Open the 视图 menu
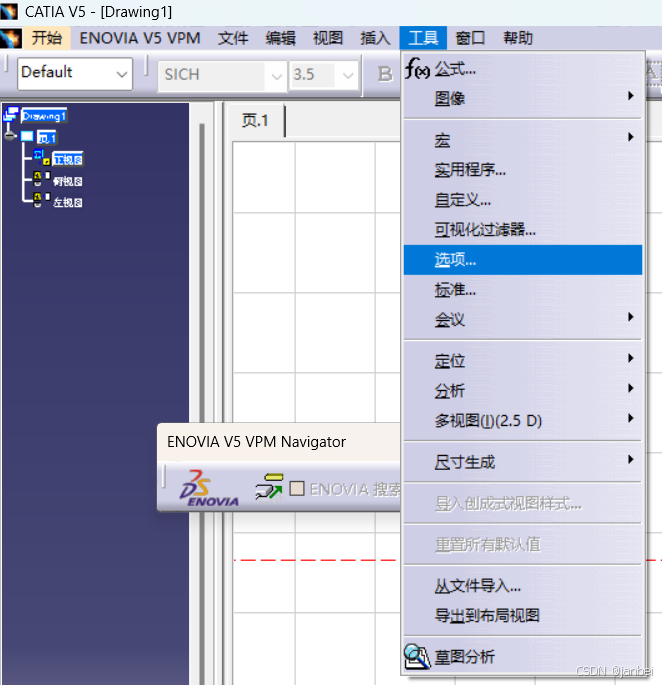This screenshot has height=685, width=662. tap(328, 38)
